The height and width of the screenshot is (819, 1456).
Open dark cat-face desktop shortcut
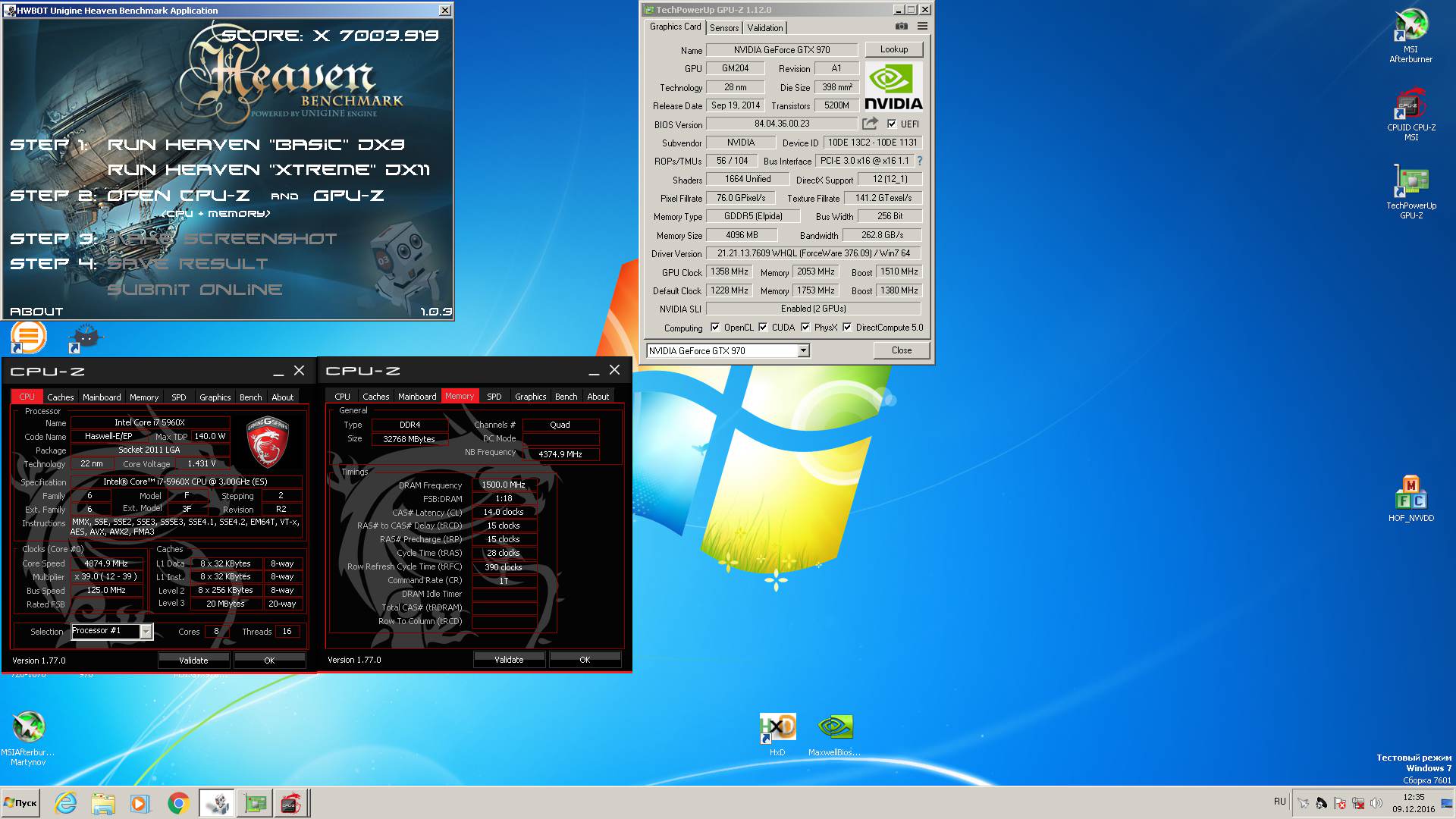(85, 337)
